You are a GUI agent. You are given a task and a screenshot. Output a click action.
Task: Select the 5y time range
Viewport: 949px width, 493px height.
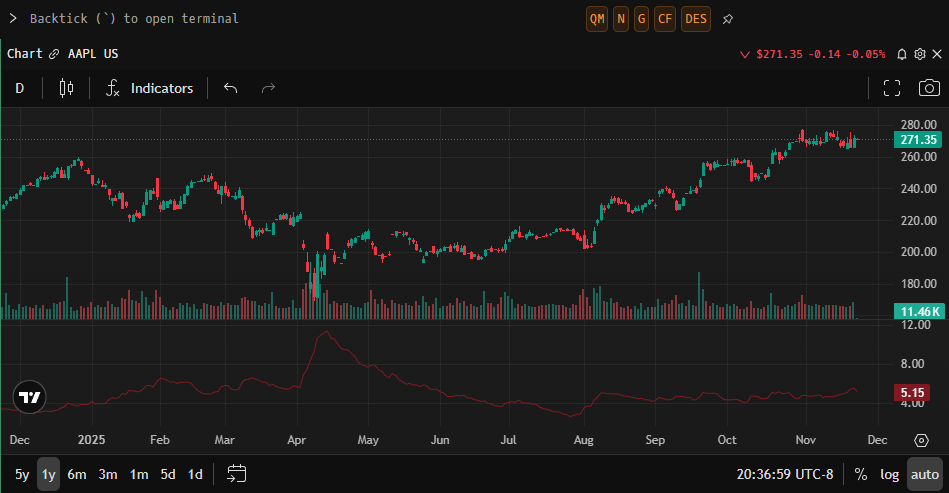22,474
